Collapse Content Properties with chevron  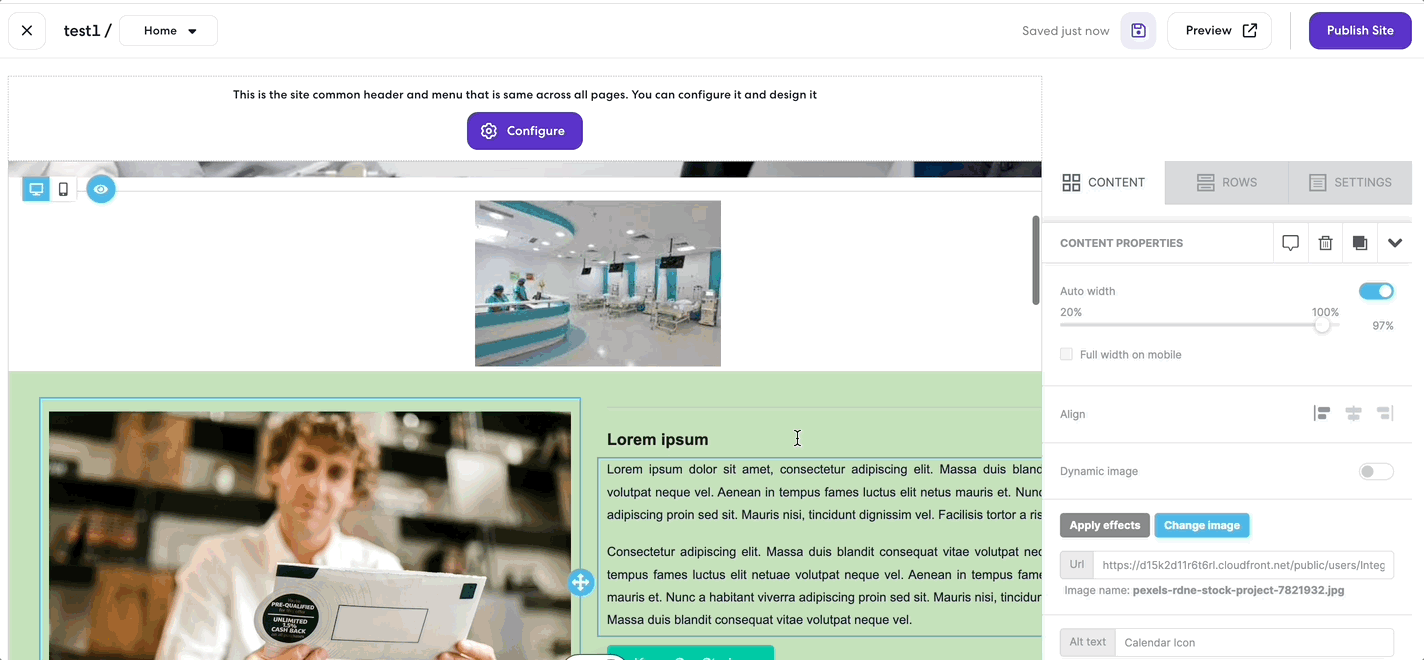[1395, 243]
